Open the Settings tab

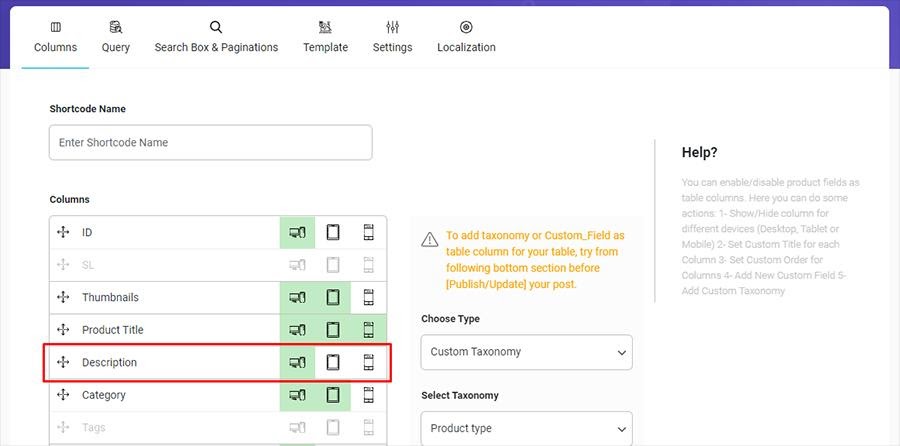[x=393, y=38]
